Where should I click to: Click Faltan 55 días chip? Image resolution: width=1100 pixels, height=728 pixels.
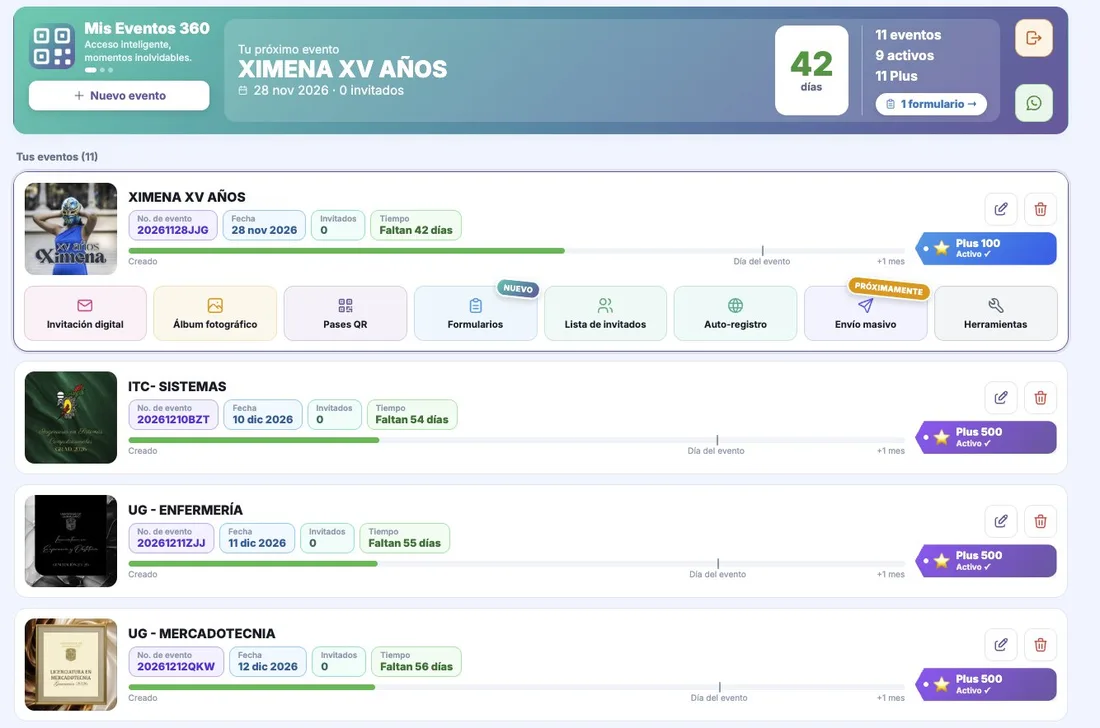tap(405, 538)
